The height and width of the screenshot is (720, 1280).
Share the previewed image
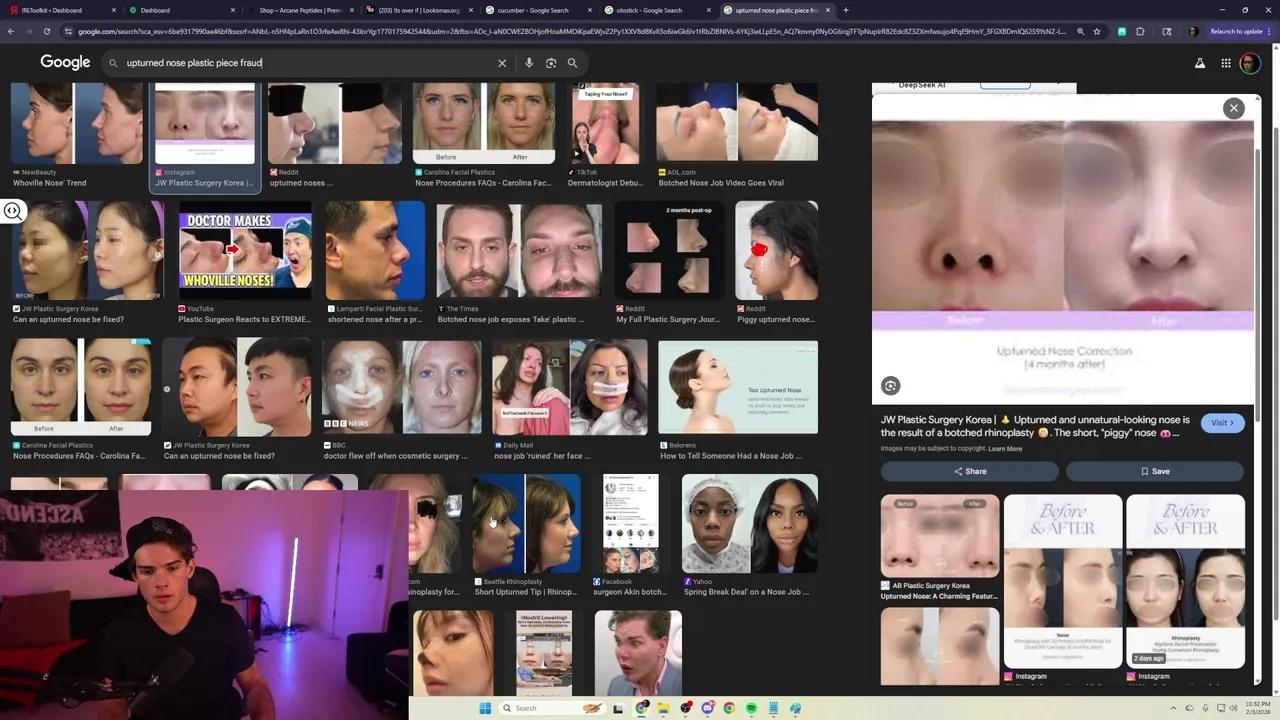(x=970, y=471)
